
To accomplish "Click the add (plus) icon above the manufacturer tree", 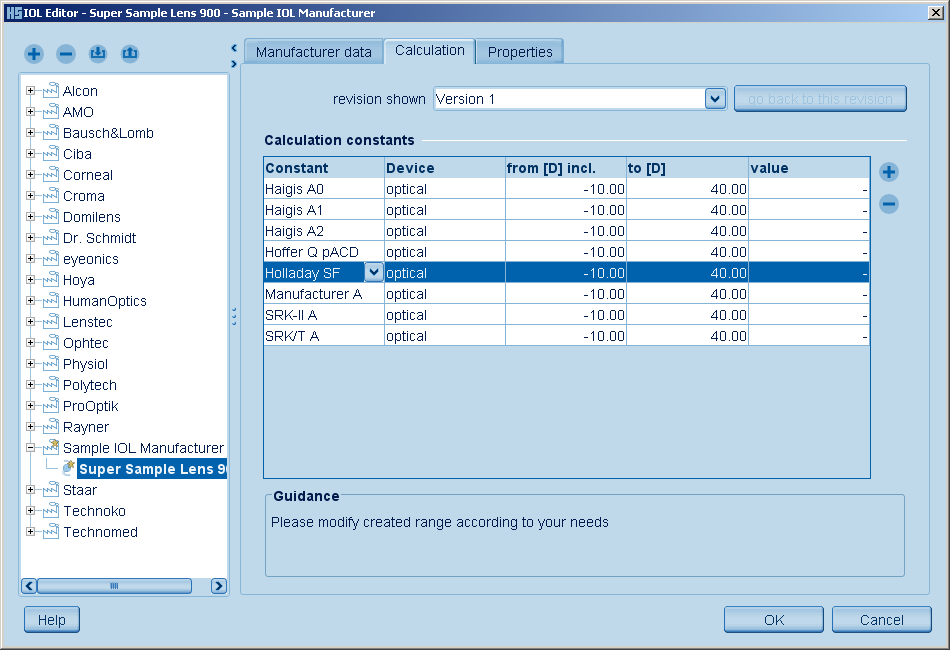I will click(x=34, y=53).
